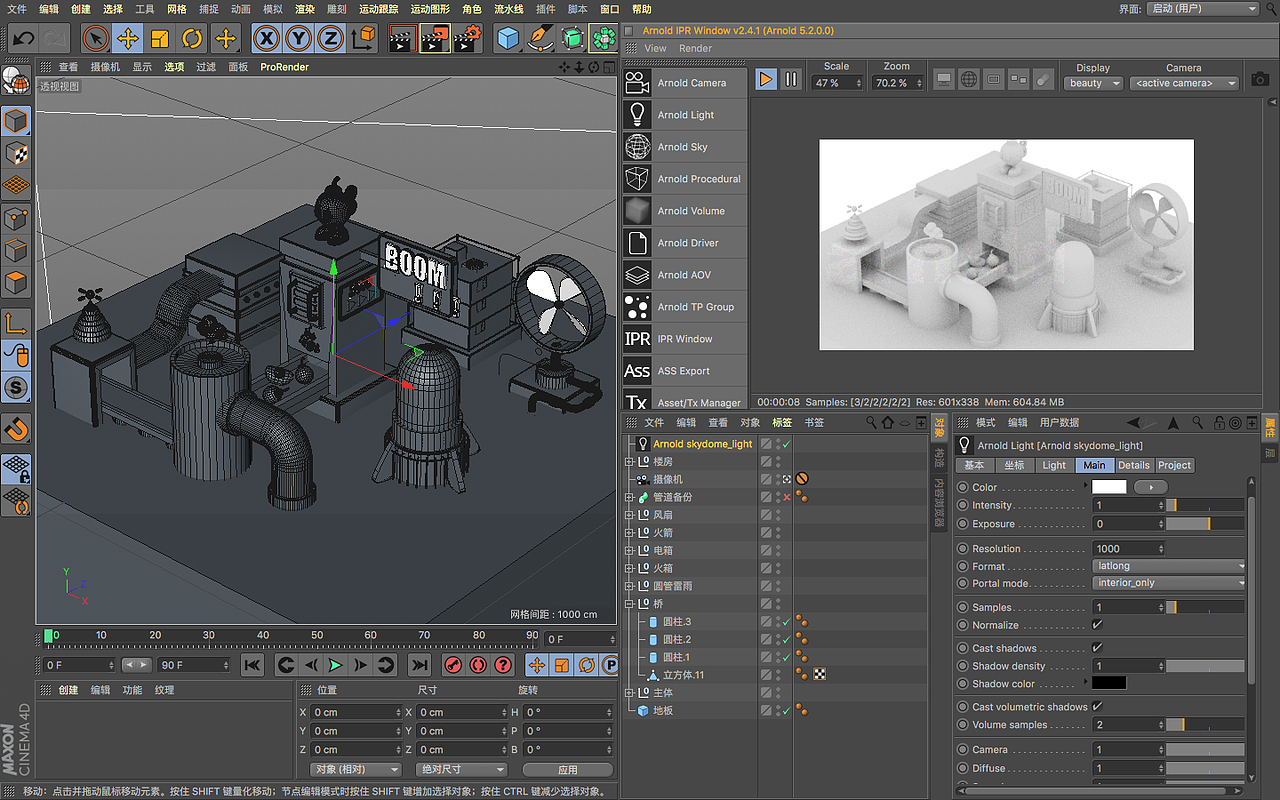Switch to the Details tab
The image size is (1280, 800).
tap(1133, 465)
